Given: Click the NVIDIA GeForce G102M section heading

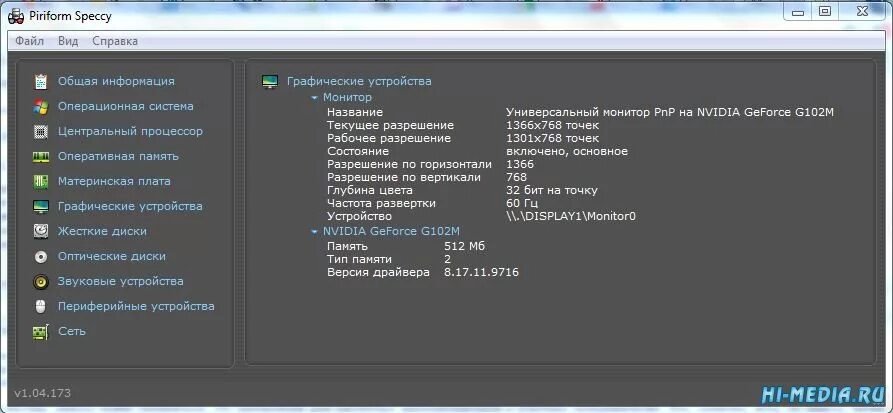Looking at the screenshot, I should (x=391, y=231).
